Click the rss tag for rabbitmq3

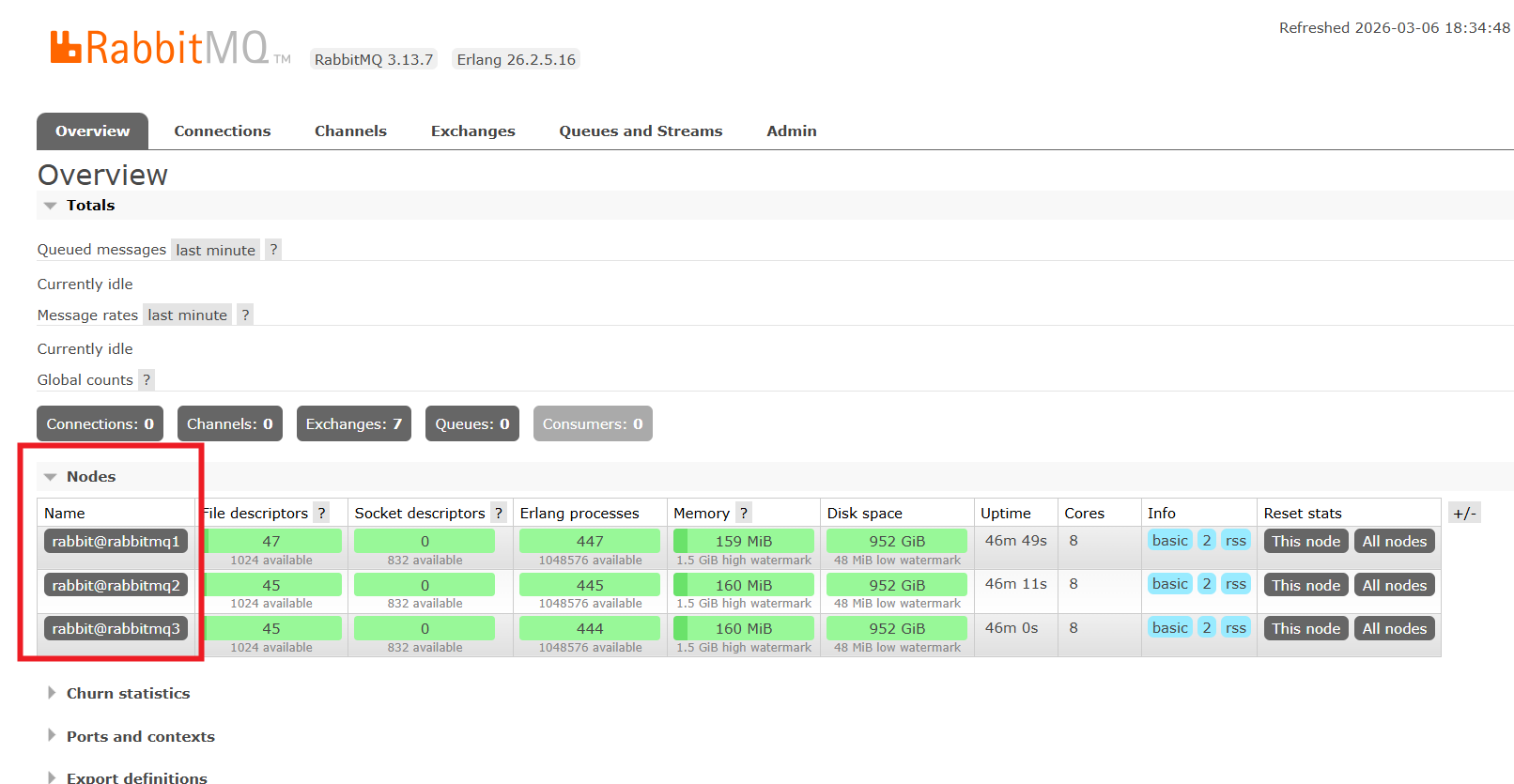click(1236, 627)
